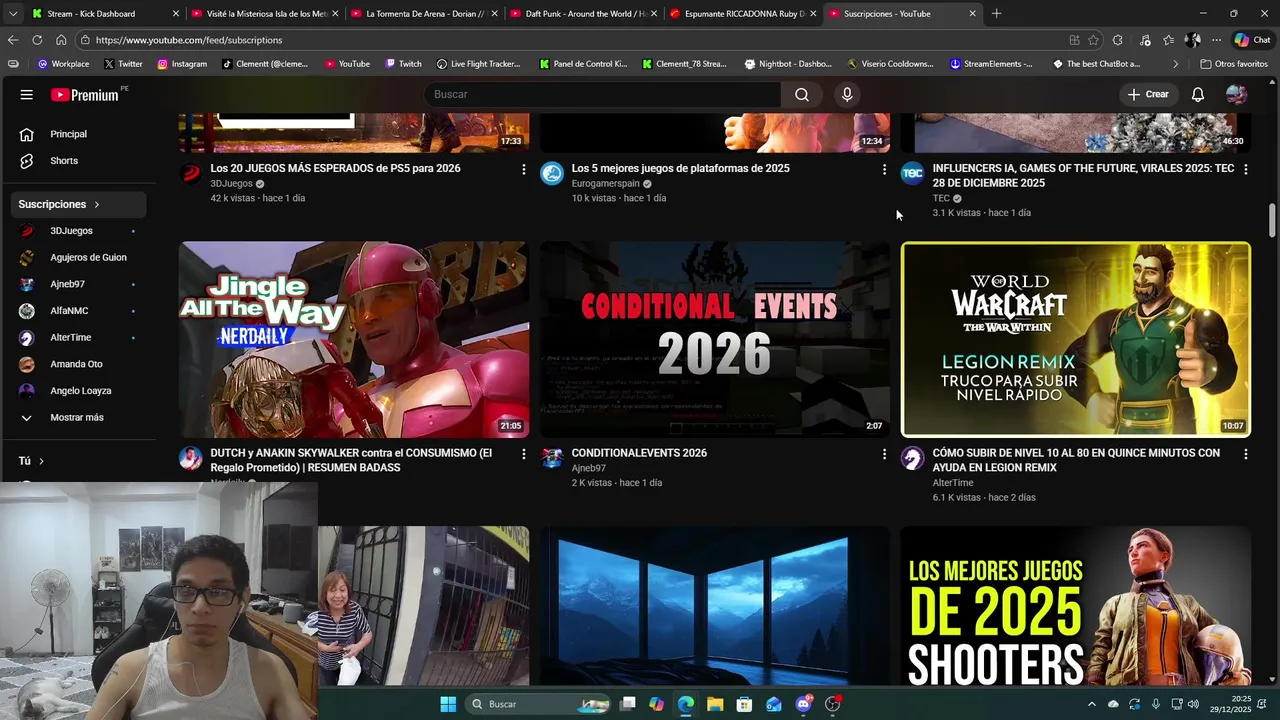Open the AlterTime avatar beside Legion Remix video
The width and height of the screenshot is (1280, 720).
(912, 458)
